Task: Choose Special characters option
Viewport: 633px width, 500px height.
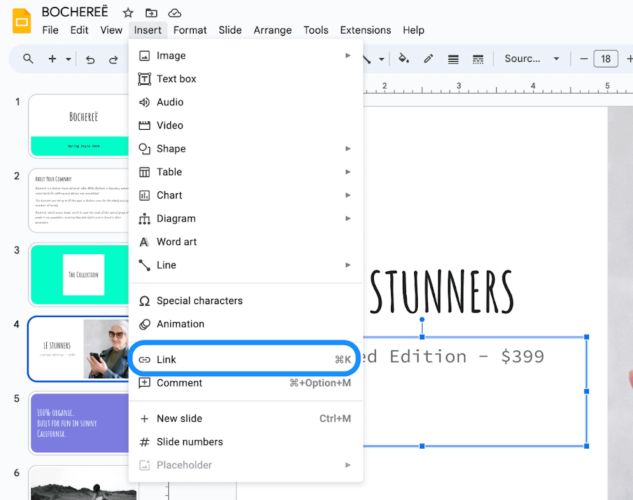Action: (x=245, y=301)
